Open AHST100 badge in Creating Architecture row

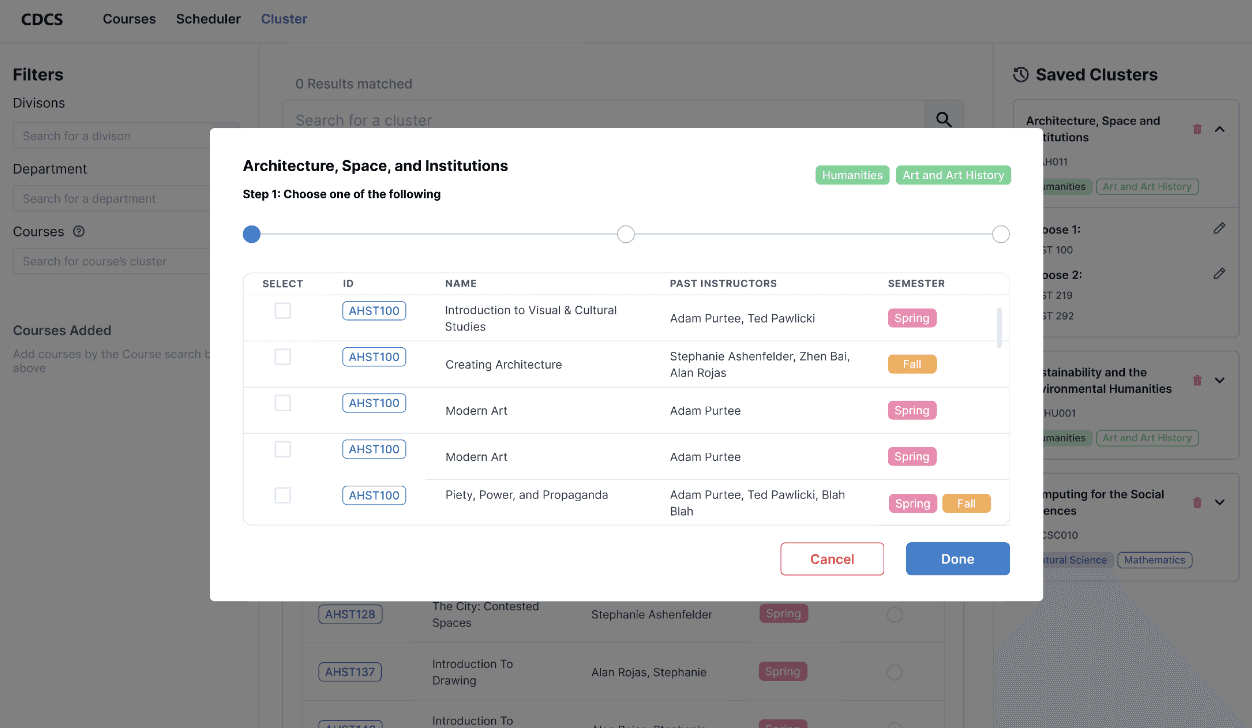point(374,357)
